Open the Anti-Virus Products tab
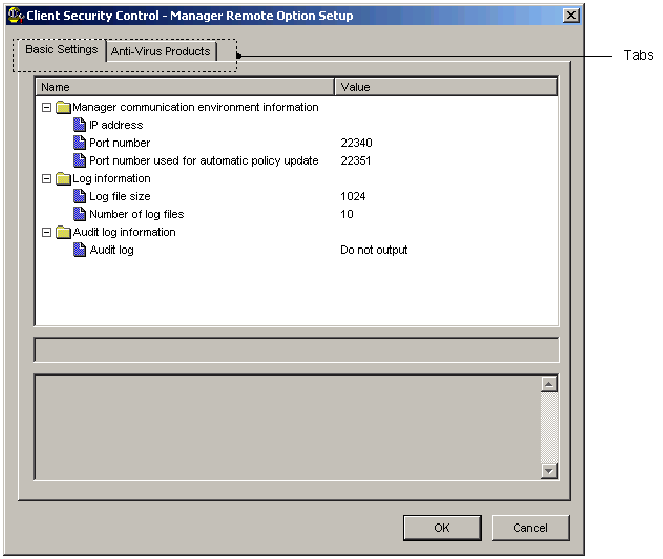 coord(161,51)
